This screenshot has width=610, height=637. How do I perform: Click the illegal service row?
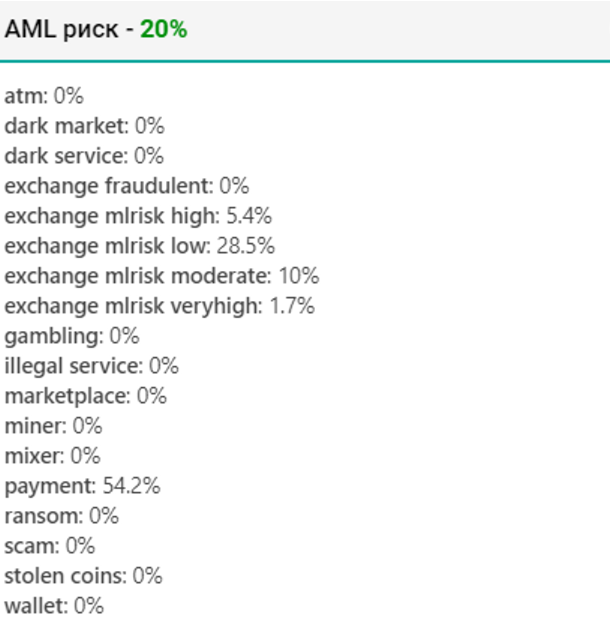point(91,366)
